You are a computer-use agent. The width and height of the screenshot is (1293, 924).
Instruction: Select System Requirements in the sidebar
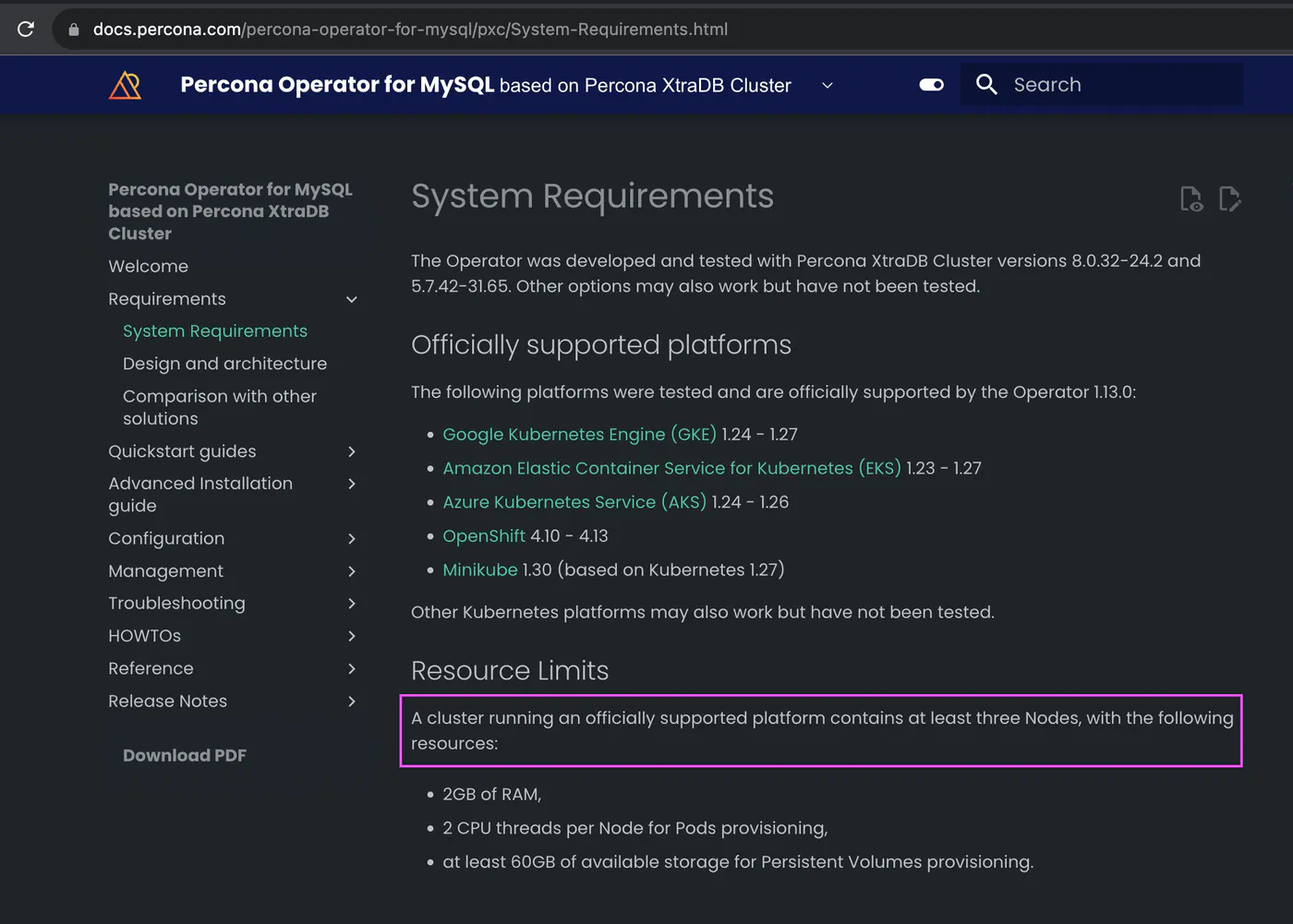215,331
